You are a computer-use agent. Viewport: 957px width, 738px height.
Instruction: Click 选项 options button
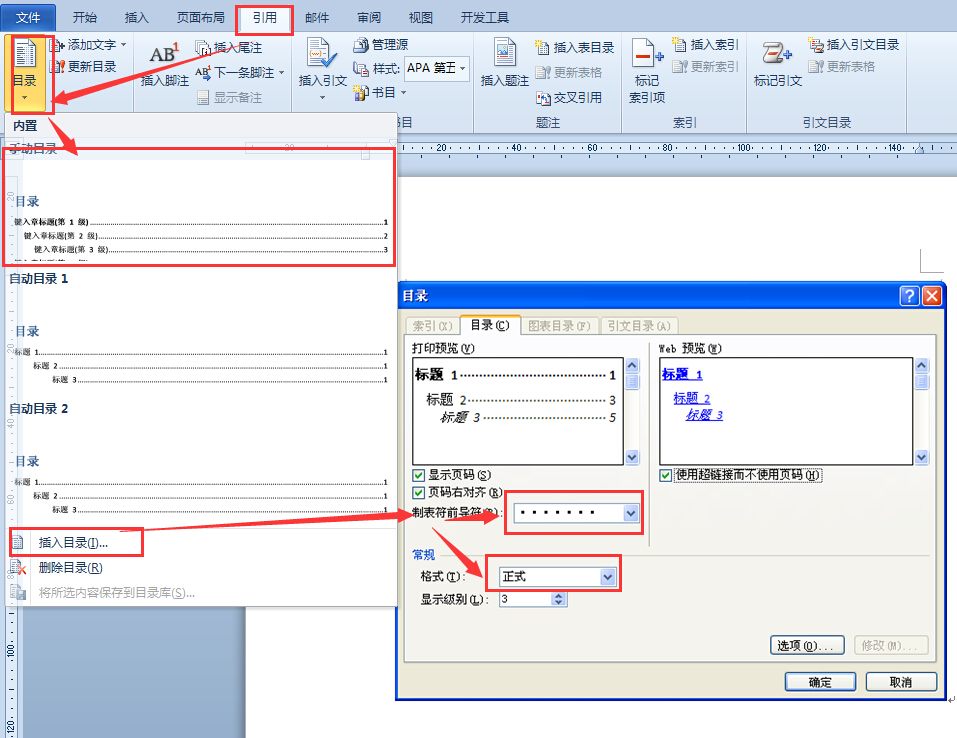(x=807, y=645)
